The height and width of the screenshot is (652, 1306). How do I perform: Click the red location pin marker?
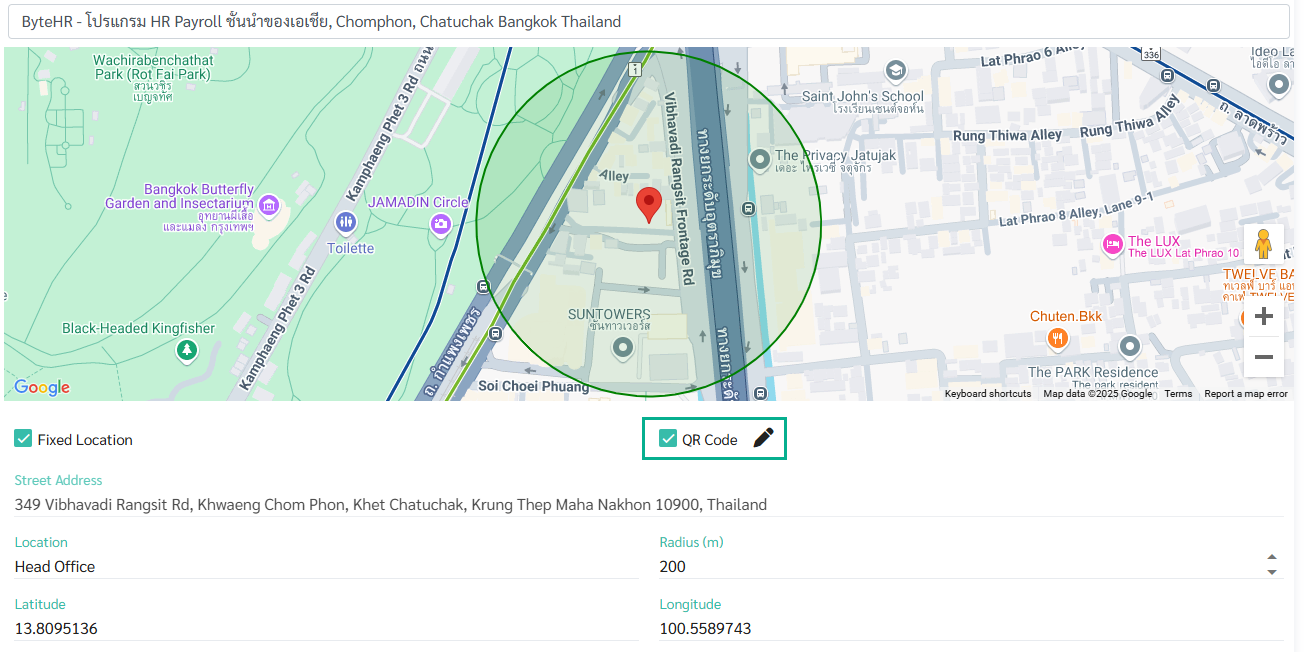click(x=649, y=203)
